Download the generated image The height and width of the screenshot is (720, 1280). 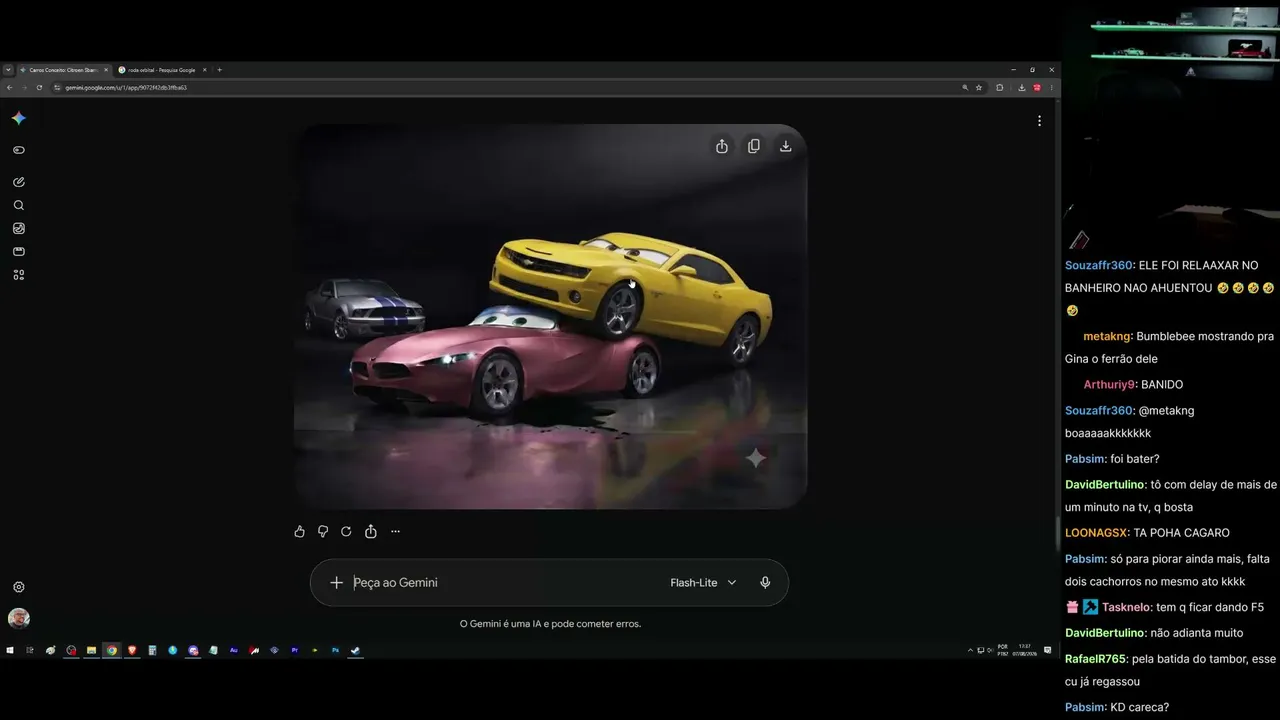click(786, 146)
